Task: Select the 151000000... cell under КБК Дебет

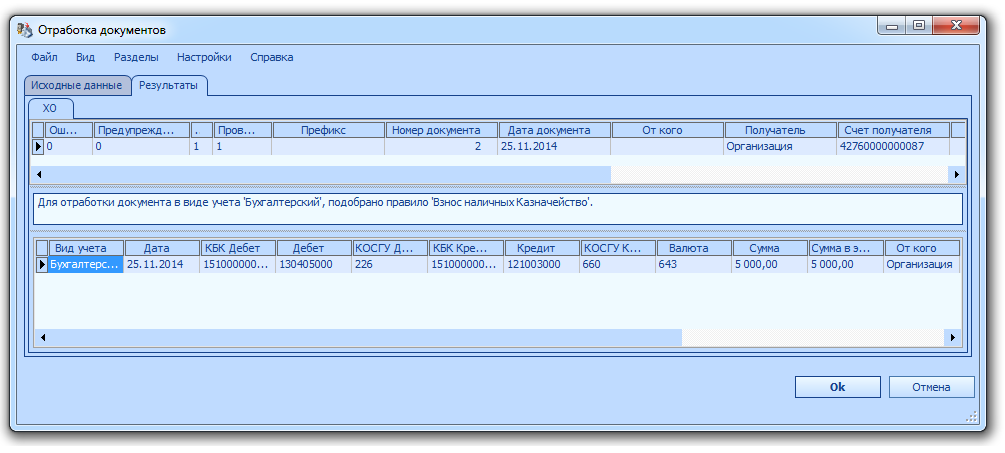Action: (x=238, y=265)
